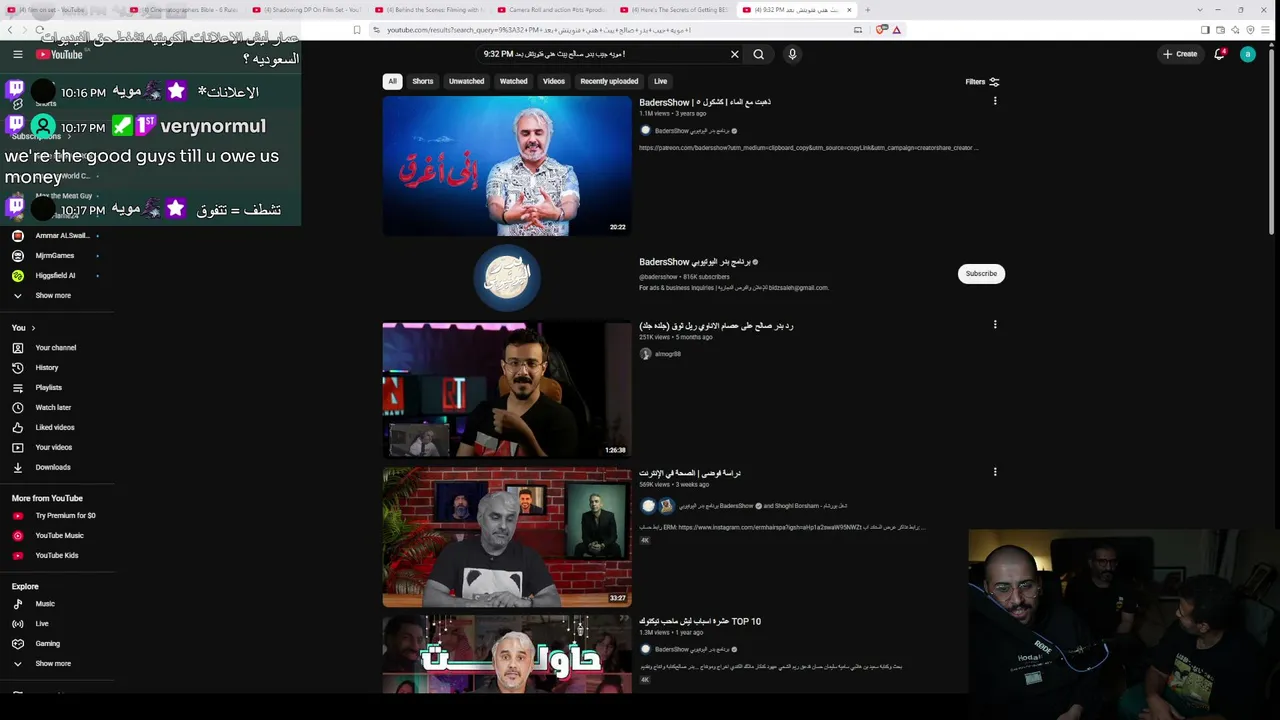This screenshot has height=720, width=1280.
Task: Open the account avatar menu
Action: [x=1247, y=54]
